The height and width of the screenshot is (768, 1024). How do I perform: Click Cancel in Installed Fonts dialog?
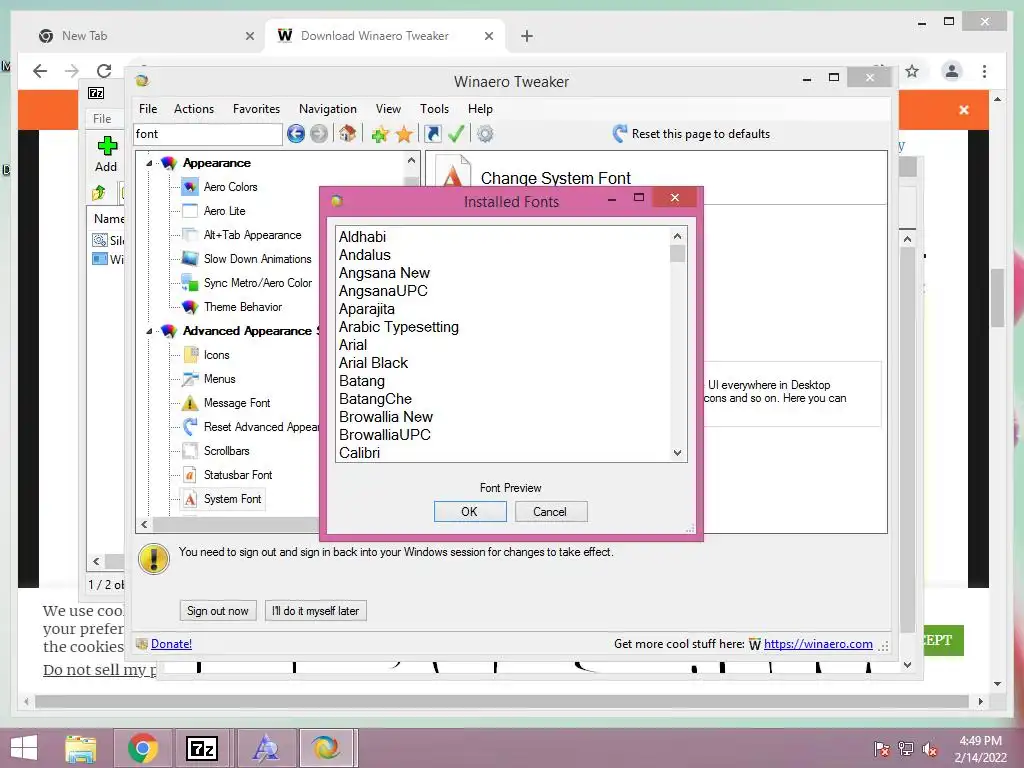(x=551, y=512)
